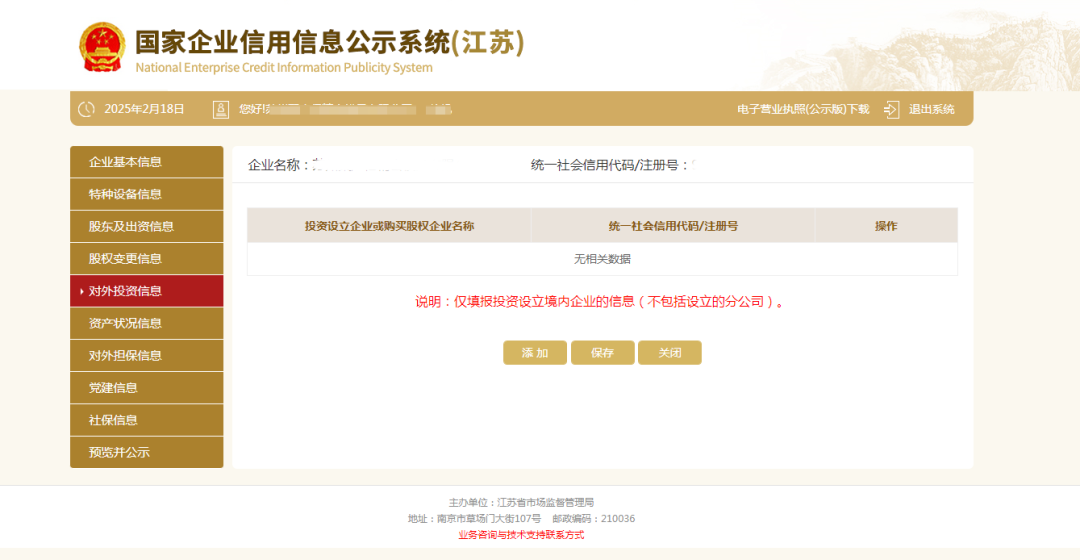Click the 邮政编码：210036 text
This screenshot has width=1080, height=560.
click(594, 519)
